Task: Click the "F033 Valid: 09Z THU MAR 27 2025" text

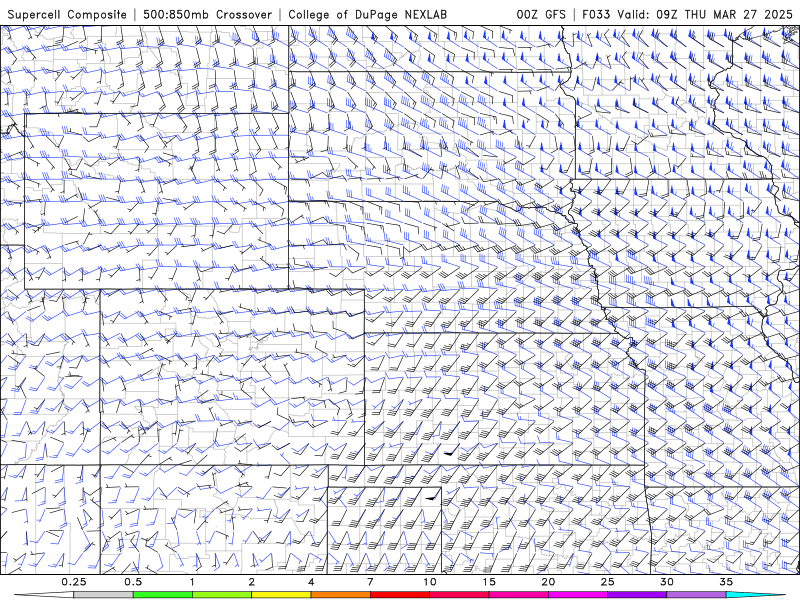Action: 687,14
